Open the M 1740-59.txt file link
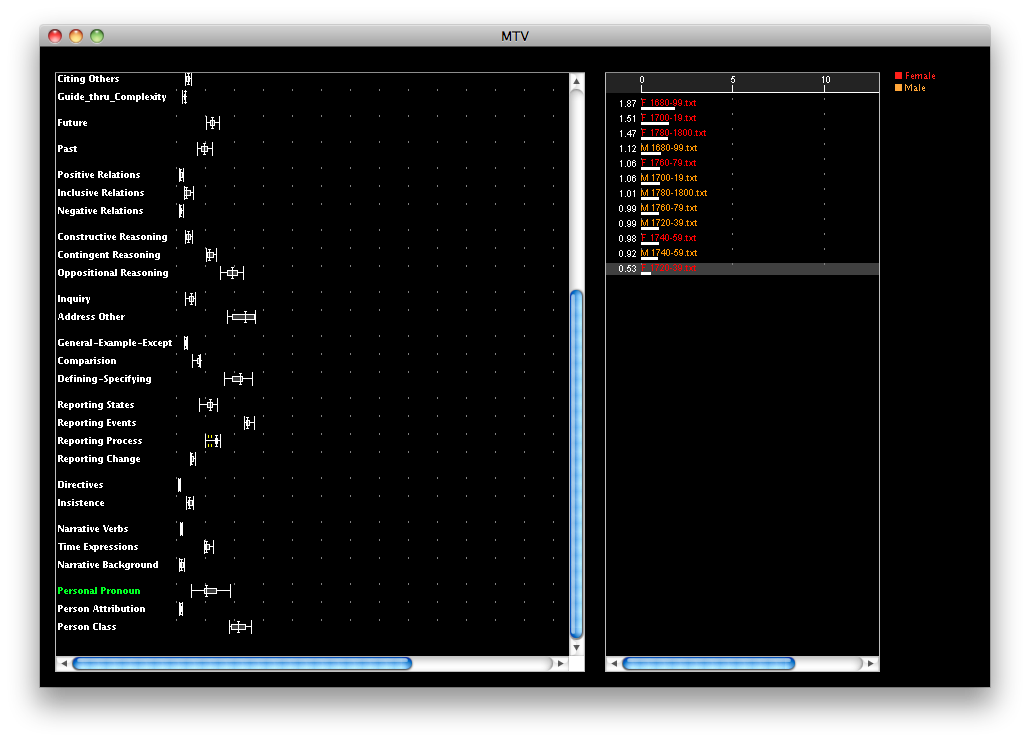This screenshot has width=1030, height=742. 669,253
